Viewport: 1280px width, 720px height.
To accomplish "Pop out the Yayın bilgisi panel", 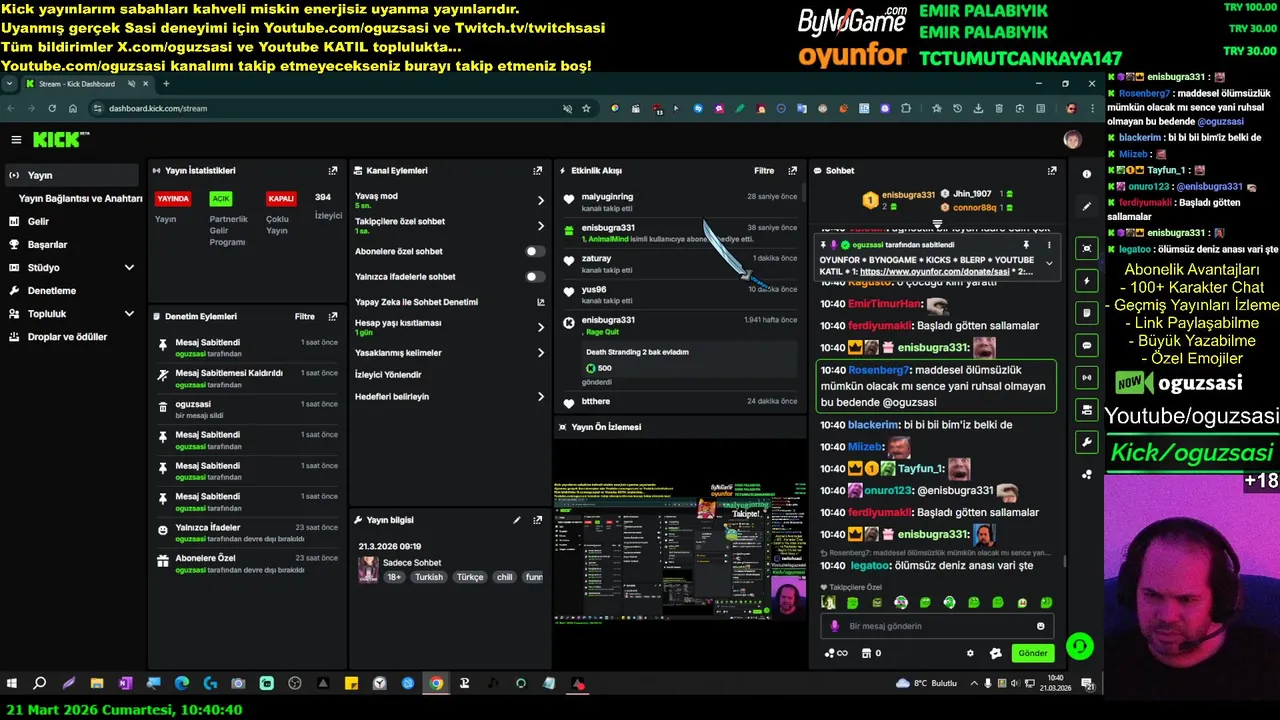I will click(538, 520).
